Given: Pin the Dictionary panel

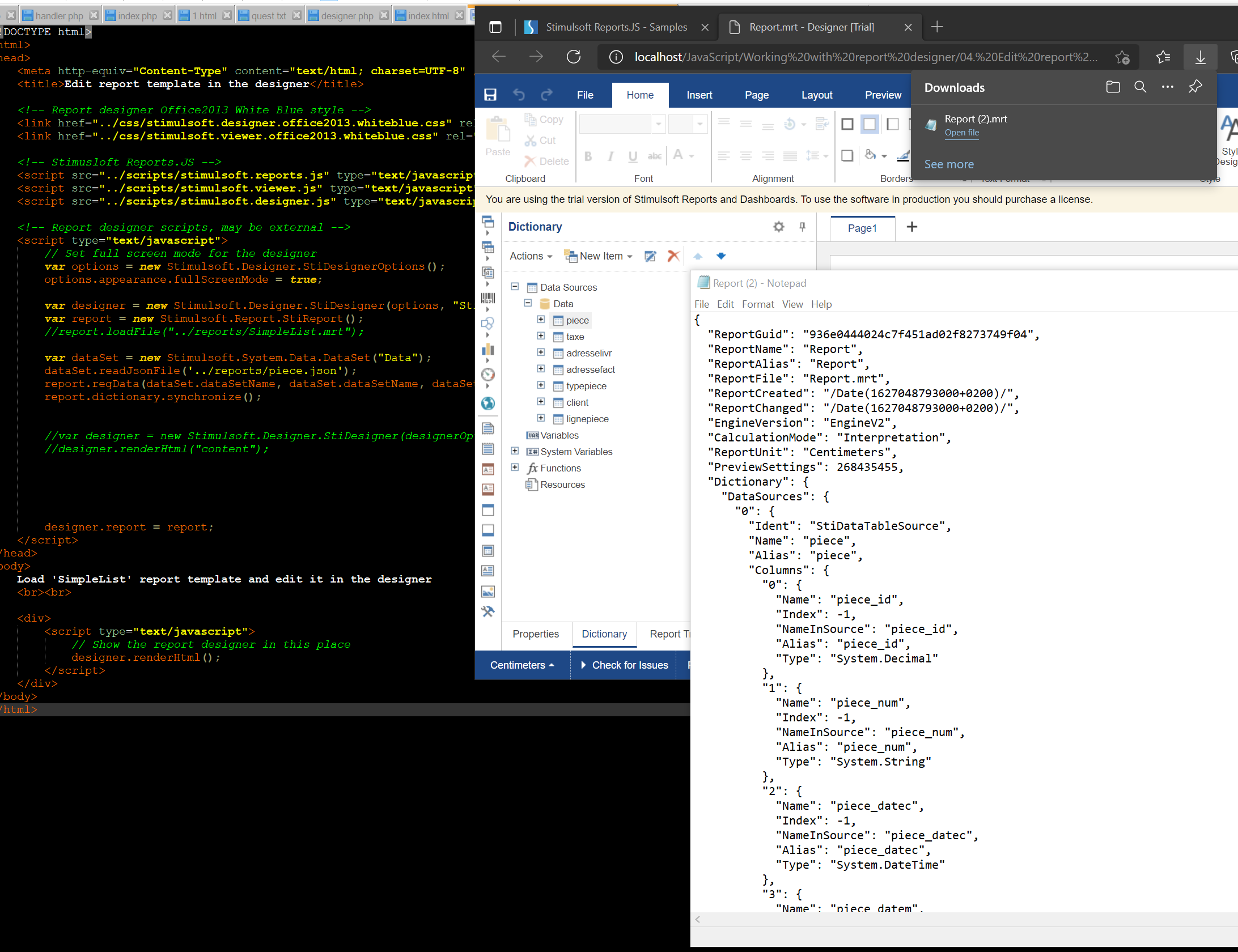Looking at the screenshot, I should click(x=802, y=227).
